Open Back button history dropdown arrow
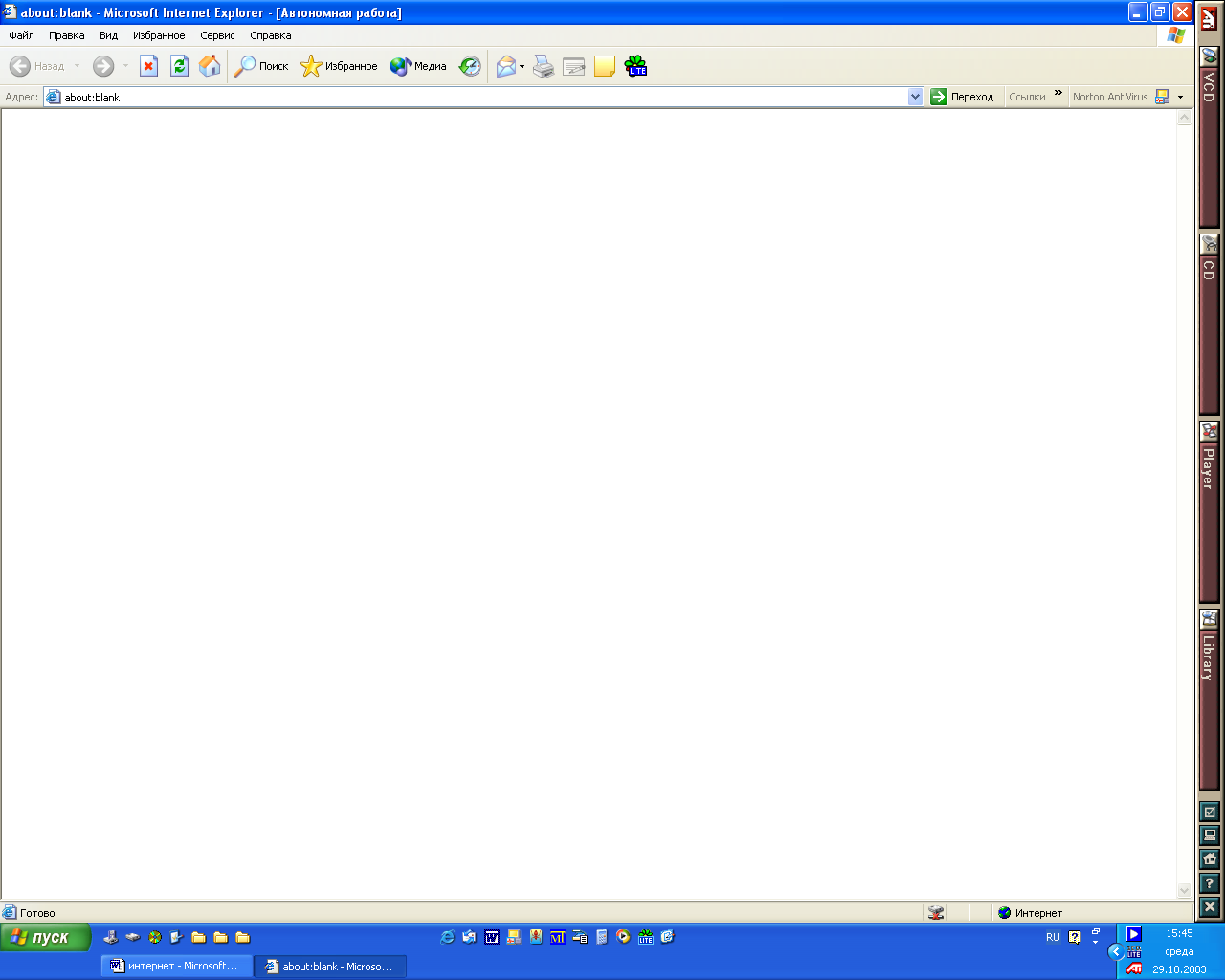Image resolution: width=1225 pixels, height=980 pixels. click(78, 66)
